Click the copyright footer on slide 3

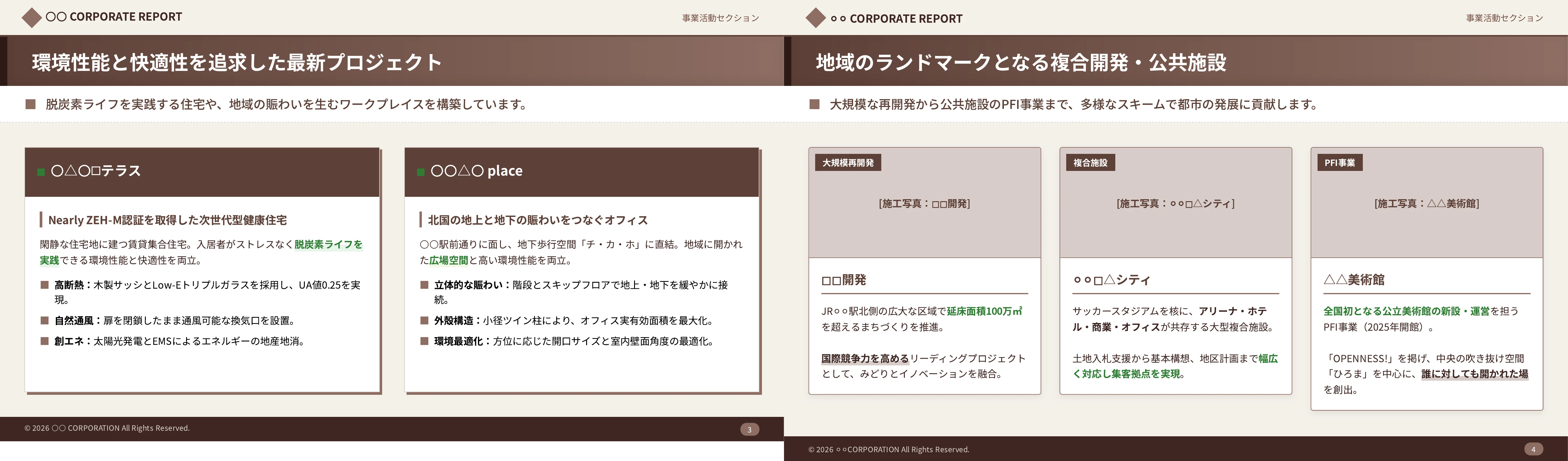(107, 428)
